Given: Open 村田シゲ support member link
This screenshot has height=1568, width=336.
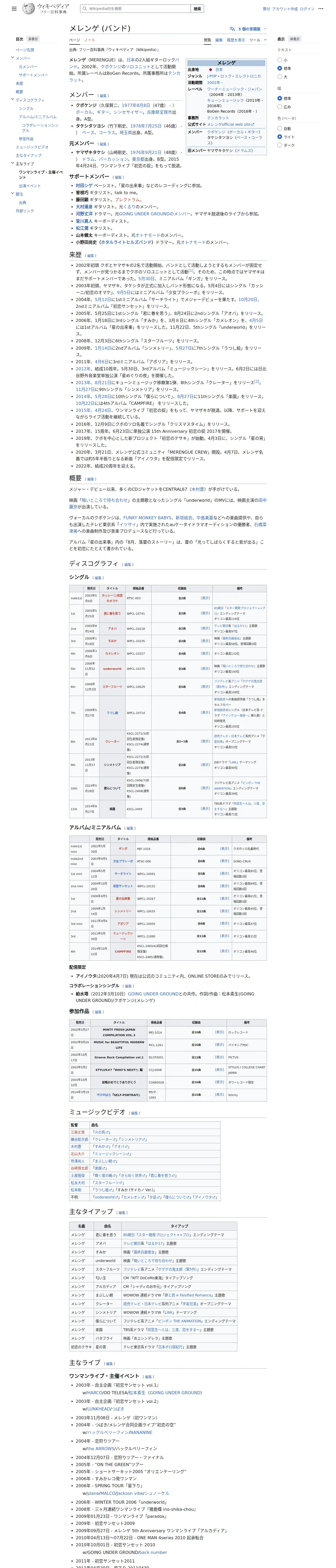Looking at the screenshot, I should tap(84, 186).
